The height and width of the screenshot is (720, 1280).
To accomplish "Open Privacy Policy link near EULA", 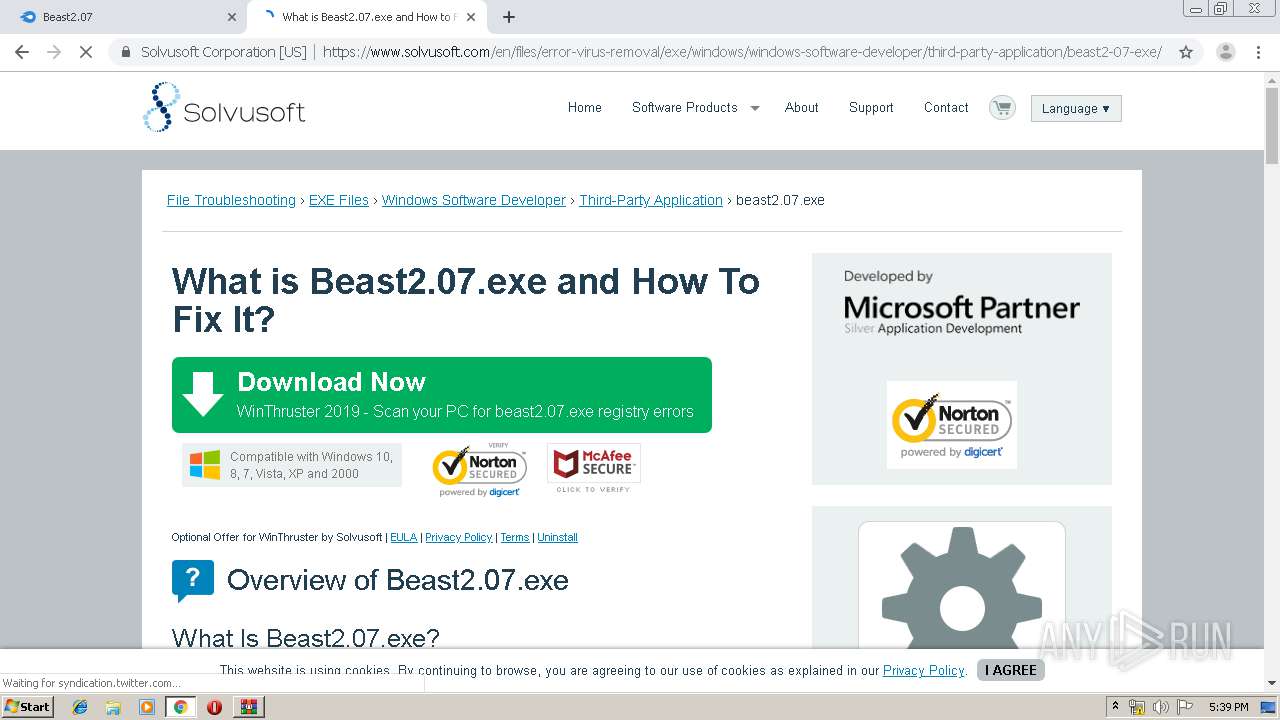I will tap(459, 537).
